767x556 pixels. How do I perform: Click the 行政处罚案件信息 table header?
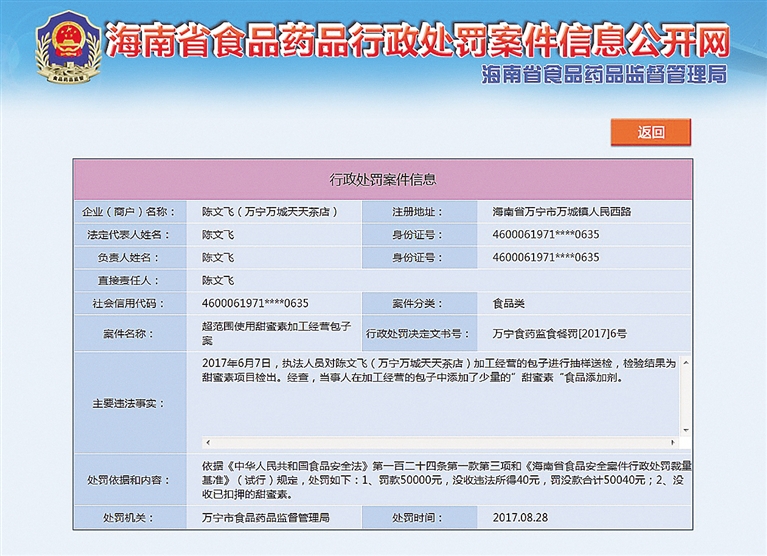point(383,180)
